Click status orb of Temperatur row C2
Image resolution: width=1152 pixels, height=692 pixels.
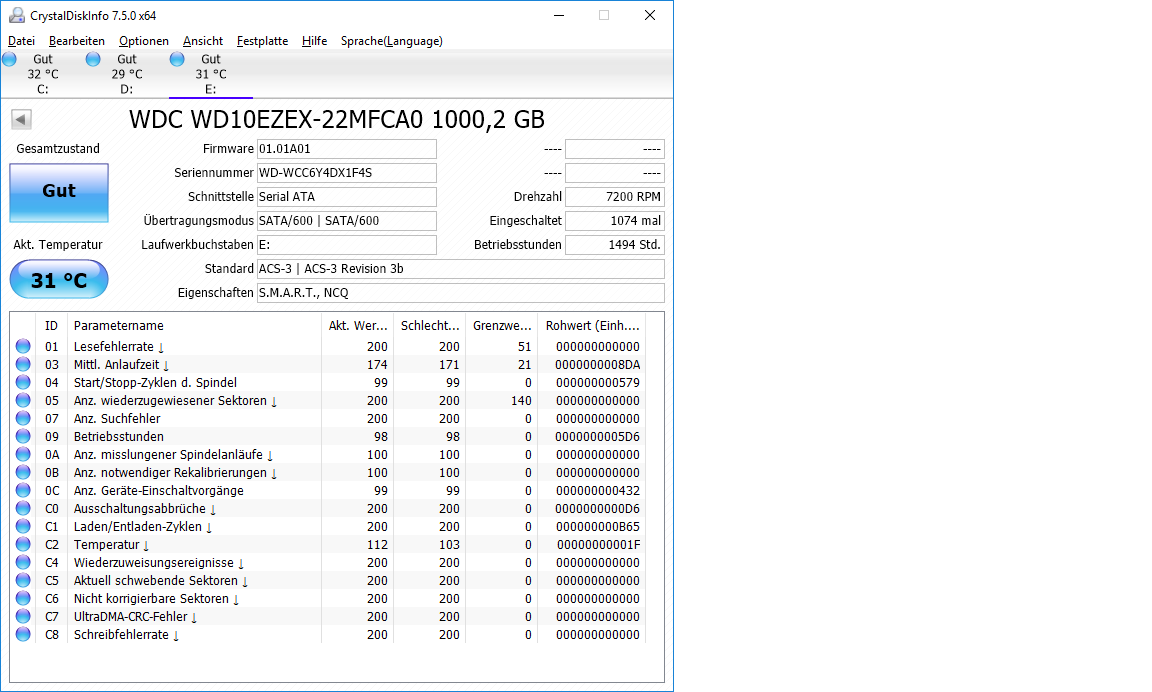pyautogui.click(x=24, y=544)
